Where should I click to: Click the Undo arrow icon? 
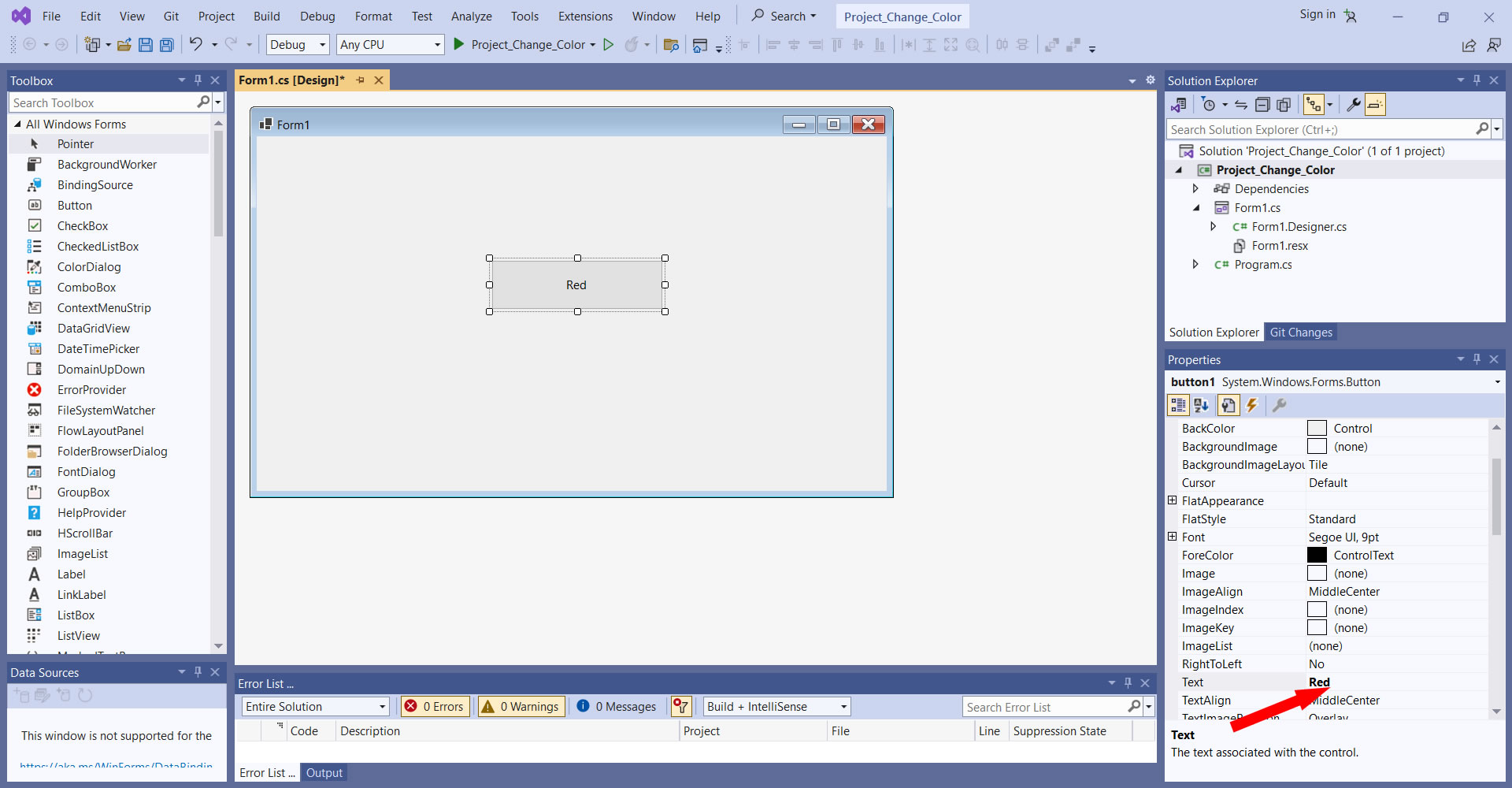195,45
